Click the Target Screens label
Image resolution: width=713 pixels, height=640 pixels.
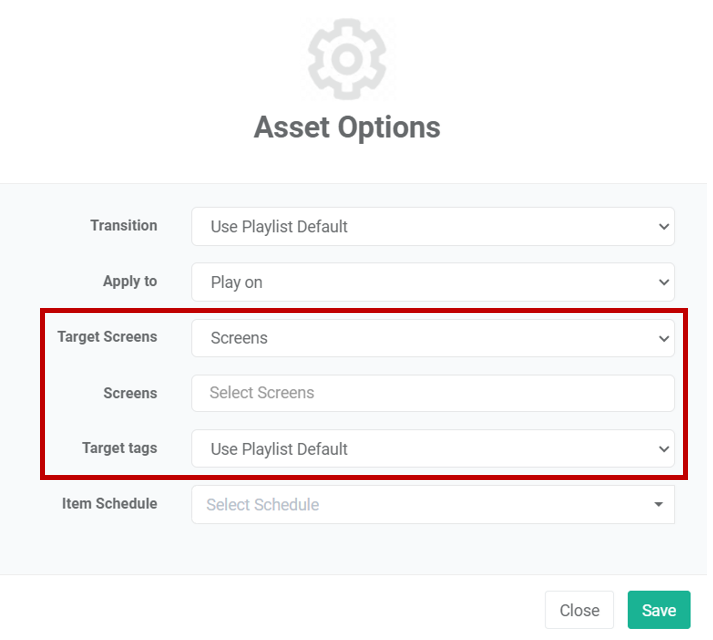tap(107, 337)
